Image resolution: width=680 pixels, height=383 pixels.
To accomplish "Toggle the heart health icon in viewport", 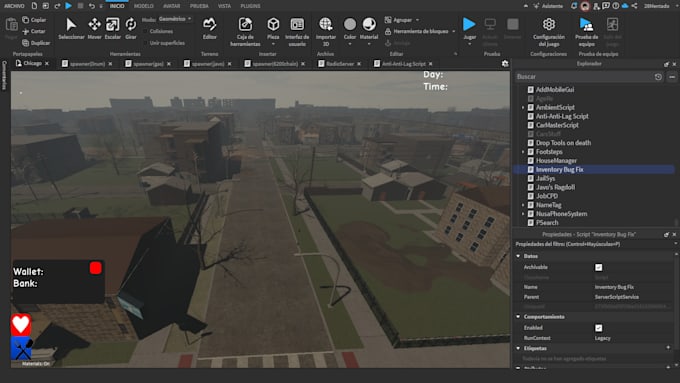I will [x=21, y=324].
